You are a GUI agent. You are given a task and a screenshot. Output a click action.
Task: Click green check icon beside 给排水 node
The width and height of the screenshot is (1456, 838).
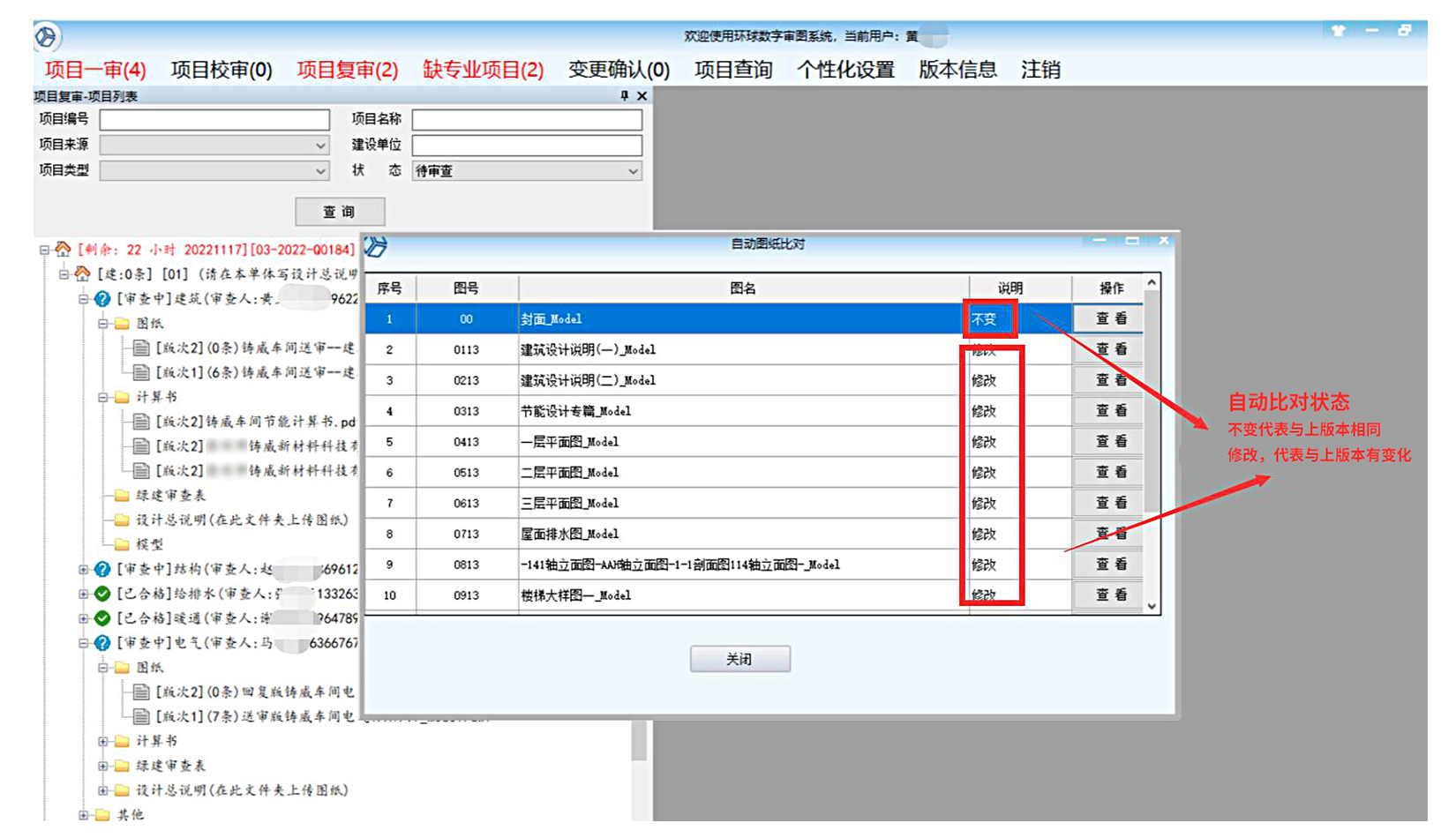pos(102,594)
